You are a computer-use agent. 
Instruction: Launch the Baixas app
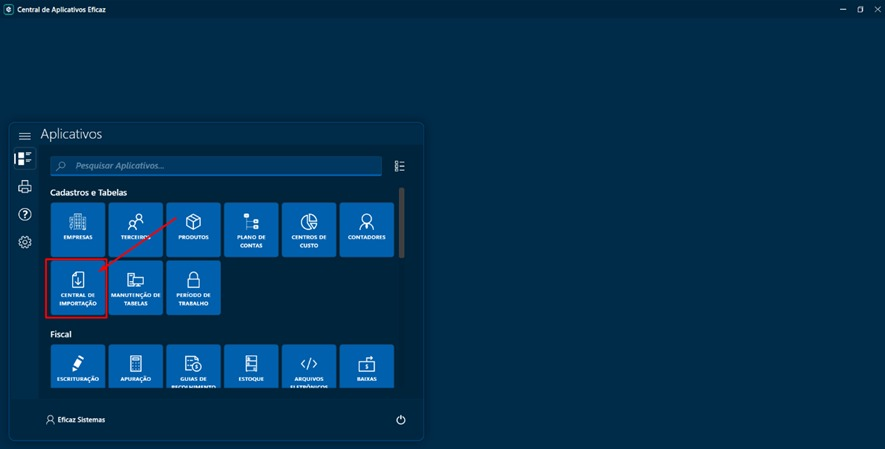[x=366, y=366]
